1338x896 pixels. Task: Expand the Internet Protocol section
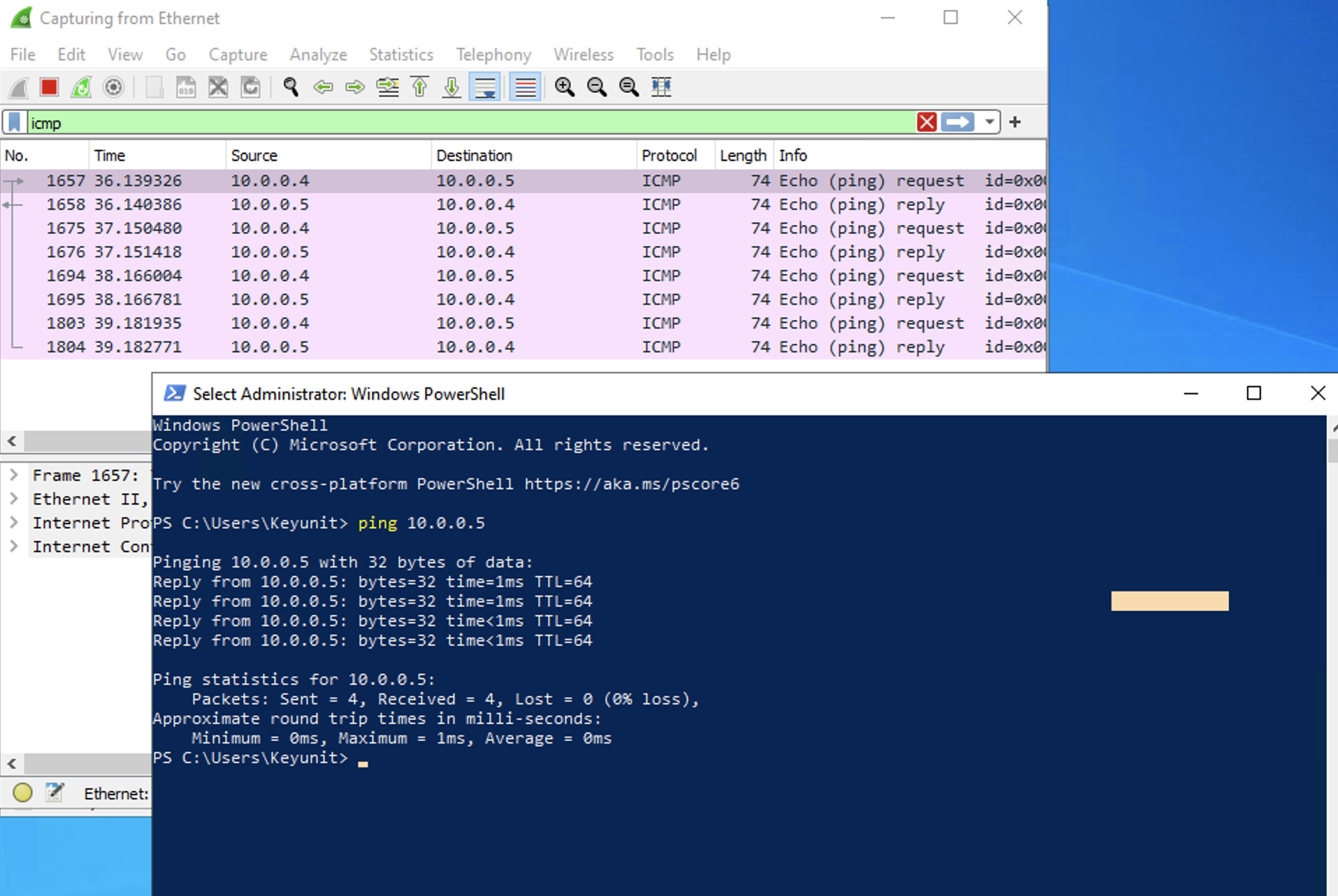(13, 522)
